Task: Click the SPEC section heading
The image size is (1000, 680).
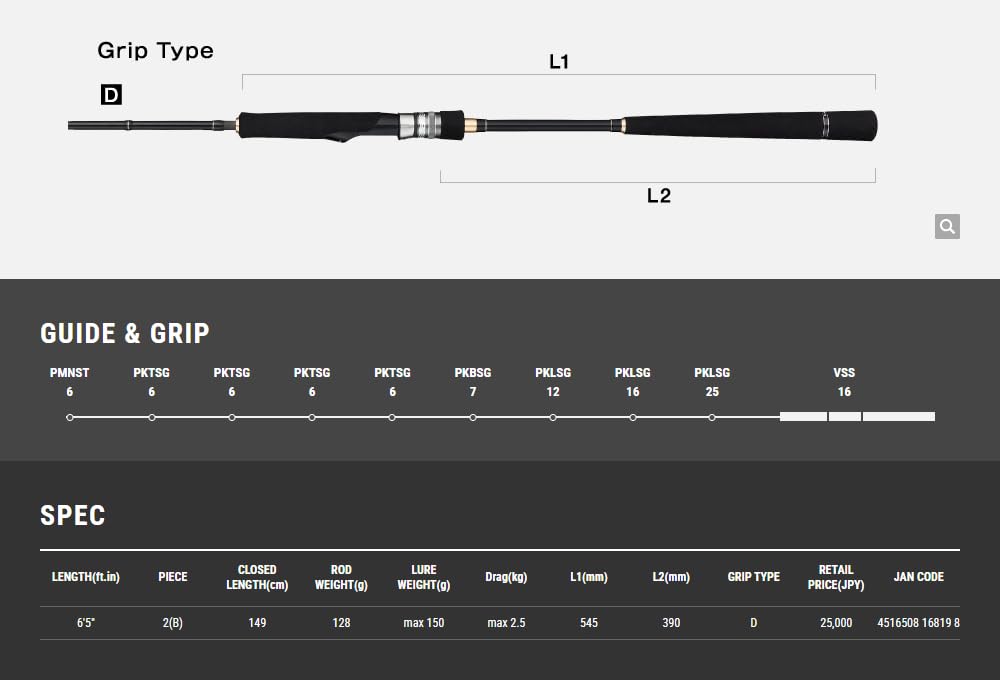Action: point(72,515)
